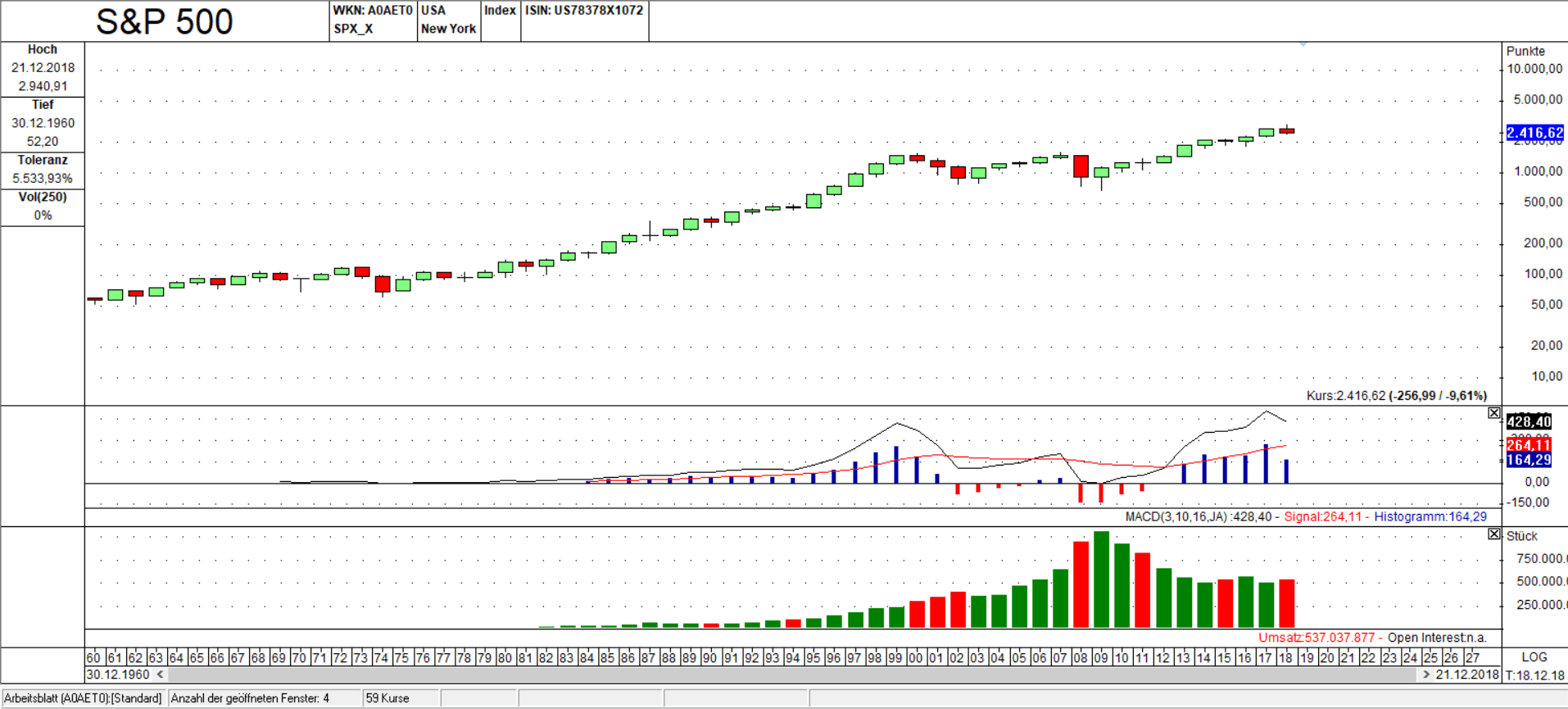Viewport: 1568px width, 709px height.
Task: Click the low value 52,20
Action: point(43,142)
